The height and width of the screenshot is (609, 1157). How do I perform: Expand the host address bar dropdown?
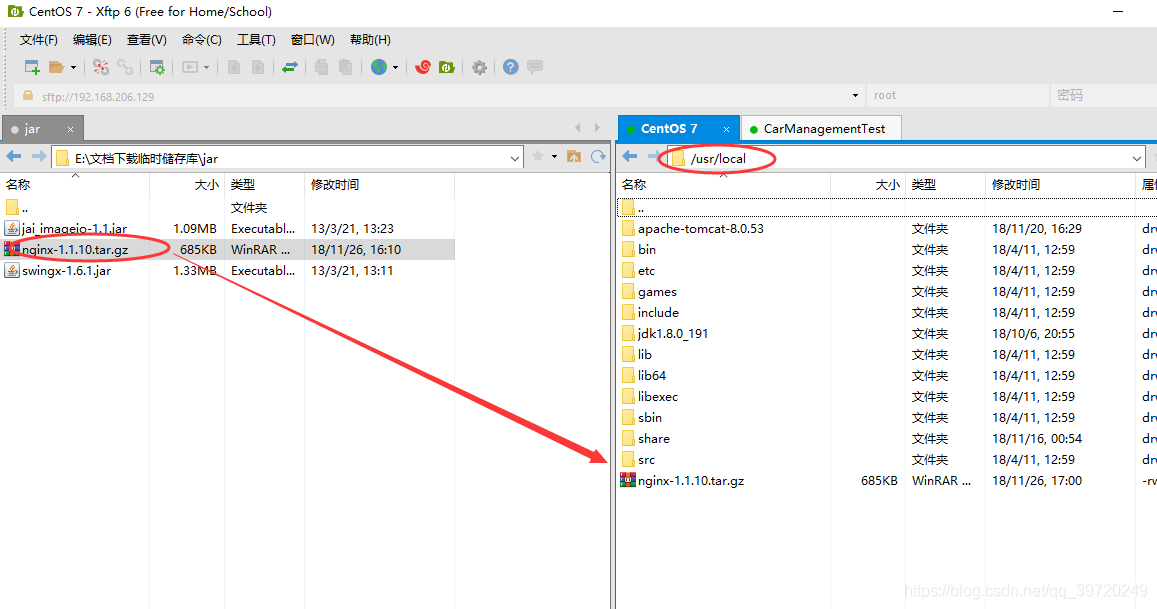coord(855,95)
